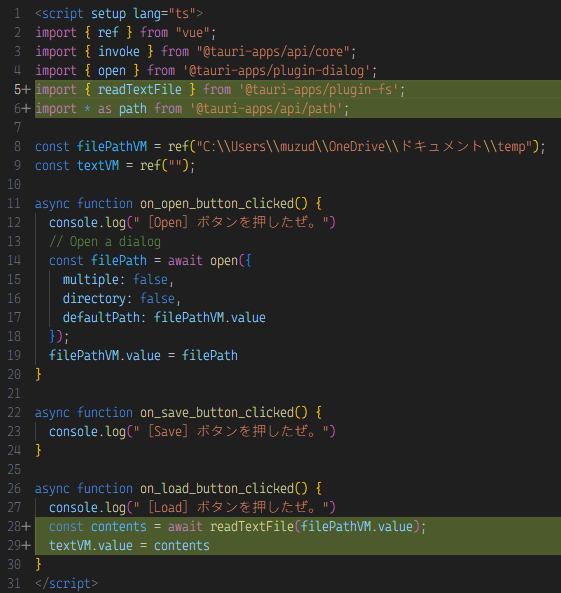
Task: Click the filePathVM constant declaration
Action: tap(112, 147)
